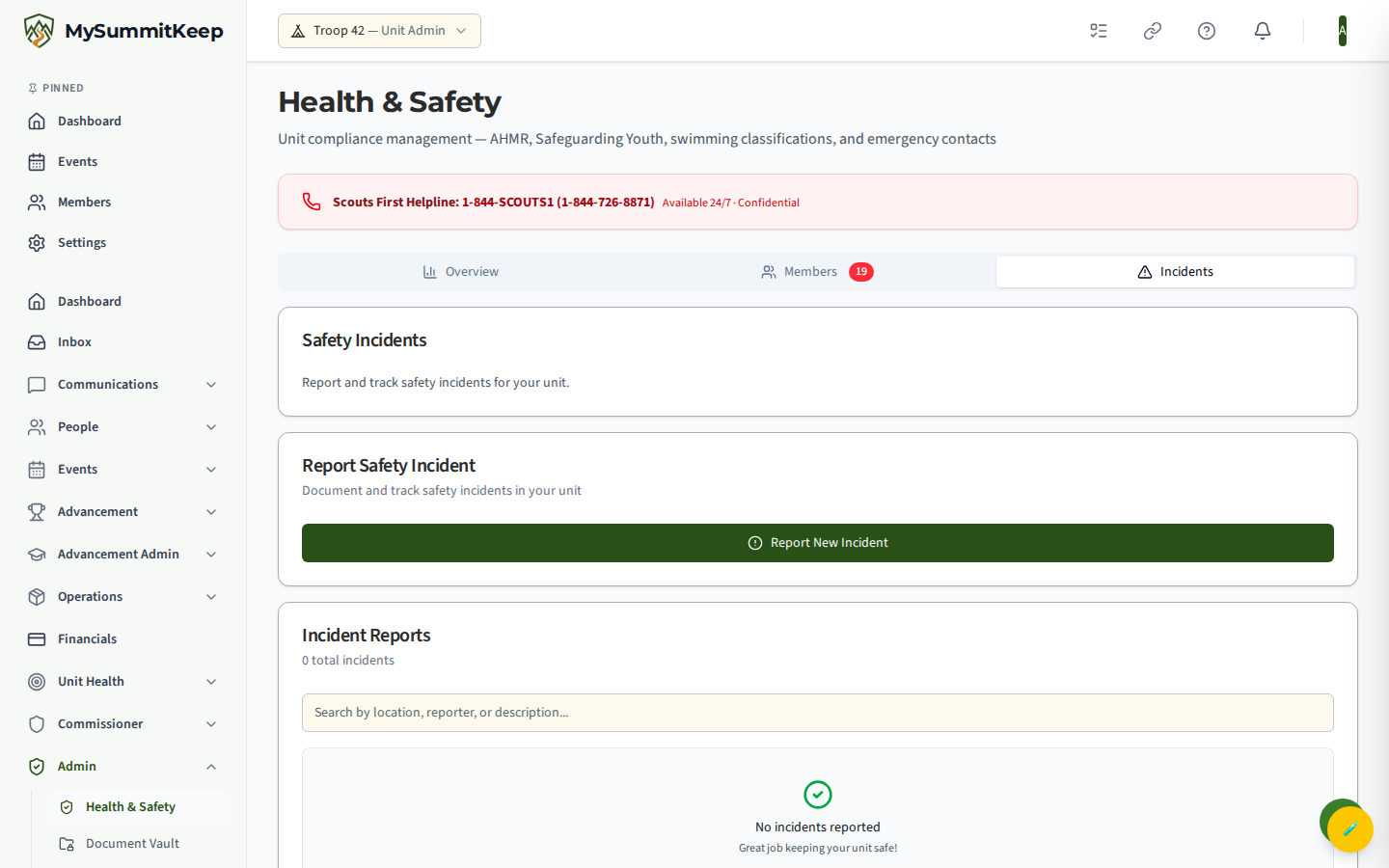The width and height of the screenshot is (1389, 868).
Task: Click the Advancement Admin graduation cap icon
Action: [37, 555]
